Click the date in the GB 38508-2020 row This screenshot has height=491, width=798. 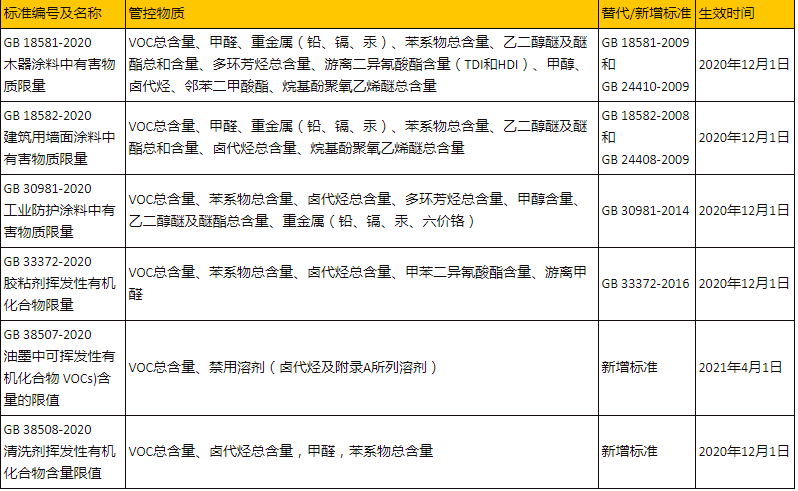(x=745, y=452)
